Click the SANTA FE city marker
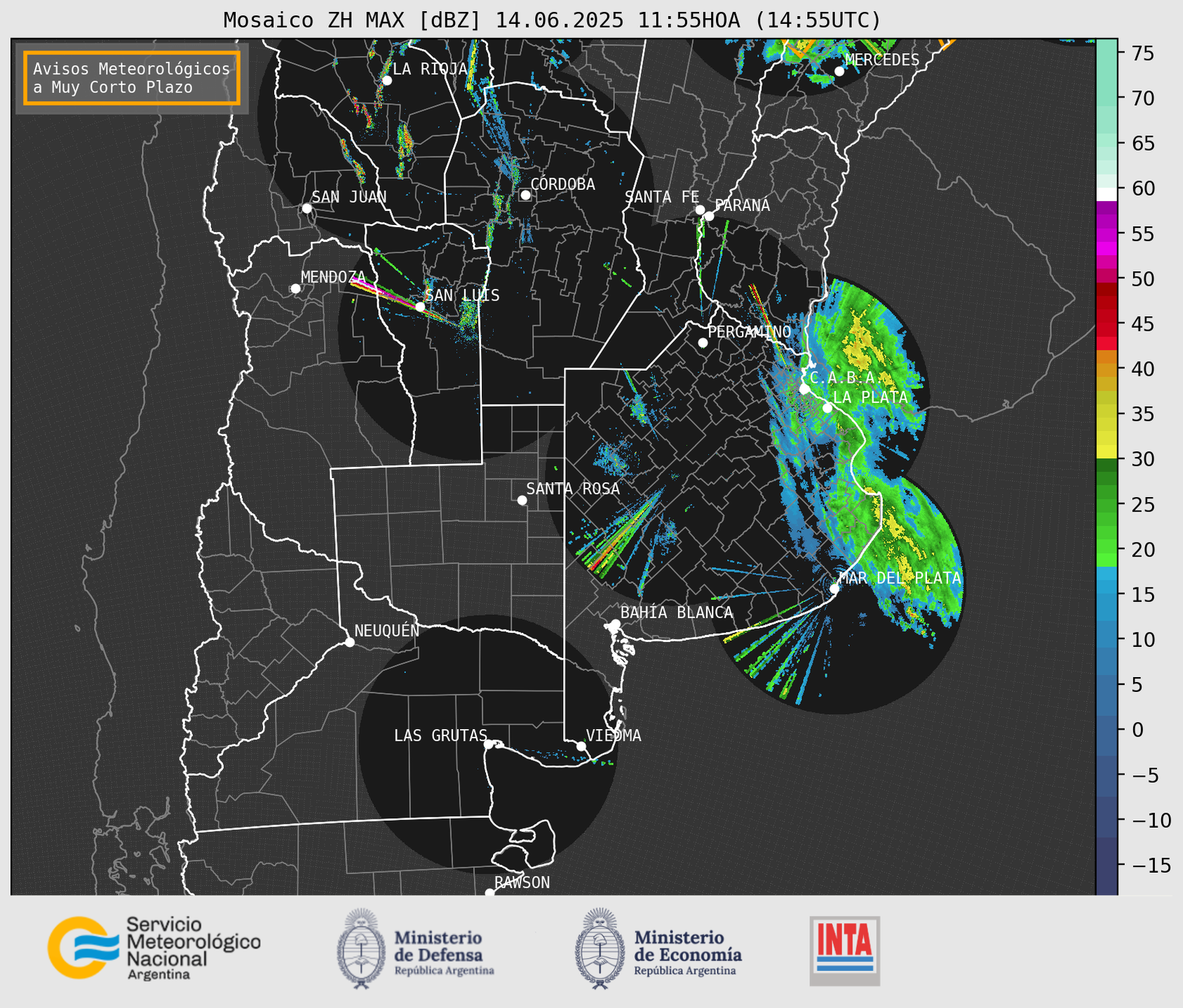Image resolution: width=1183 pixels, height=1008 pixels. point(700,210)
